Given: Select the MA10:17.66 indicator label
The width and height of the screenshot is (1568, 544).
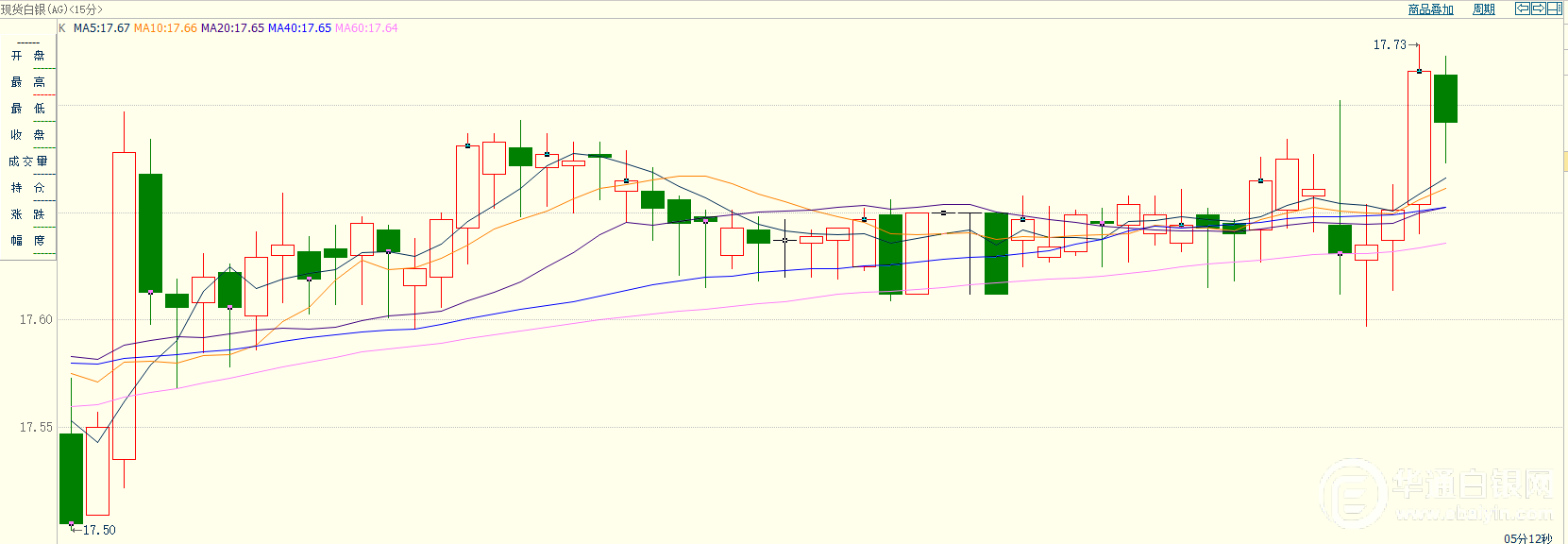Looking at the screenshot, I should point(165,28).
